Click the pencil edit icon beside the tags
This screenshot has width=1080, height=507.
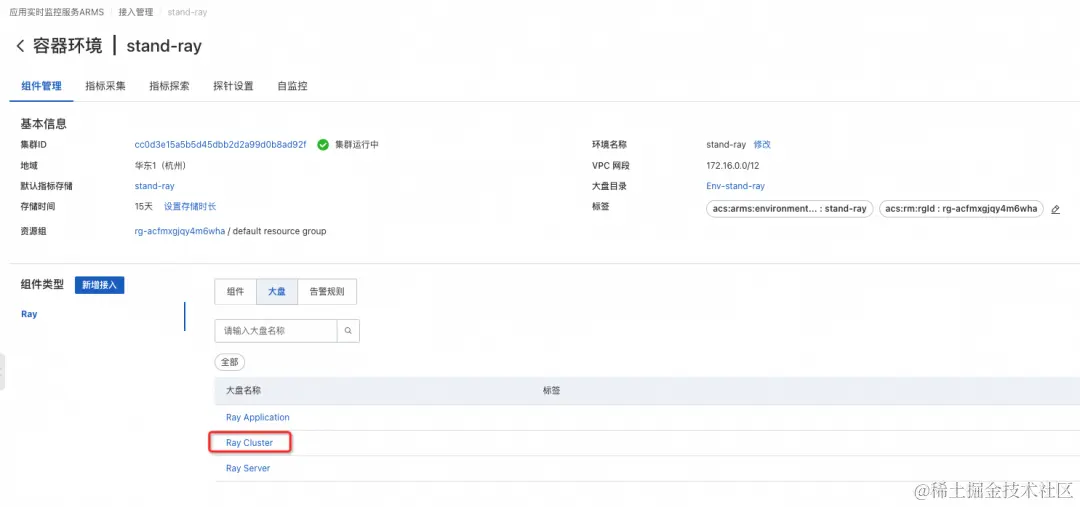(x=1055, y=209)
